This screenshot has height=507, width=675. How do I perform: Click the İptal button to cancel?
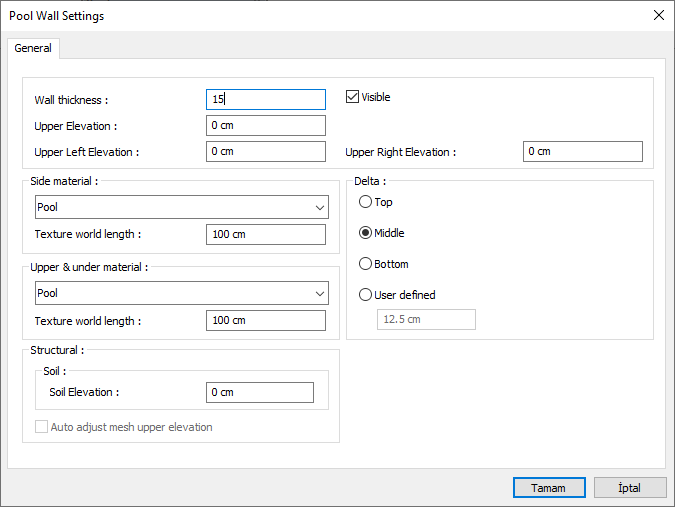(x=630, y=488)
